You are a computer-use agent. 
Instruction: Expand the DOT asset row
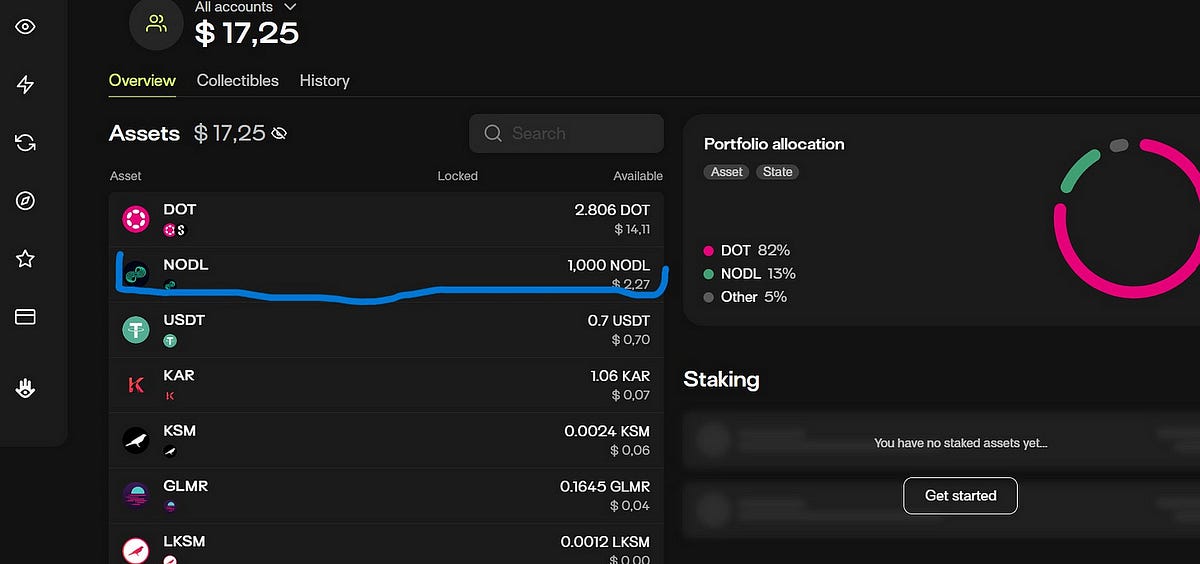click(x=385, y=219)
